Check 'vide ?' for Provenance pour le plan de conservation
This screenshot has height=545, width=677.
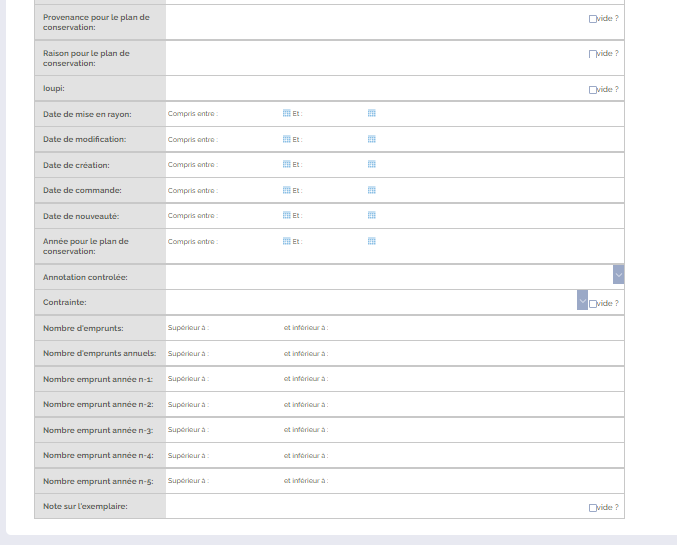tap(593, 19)
